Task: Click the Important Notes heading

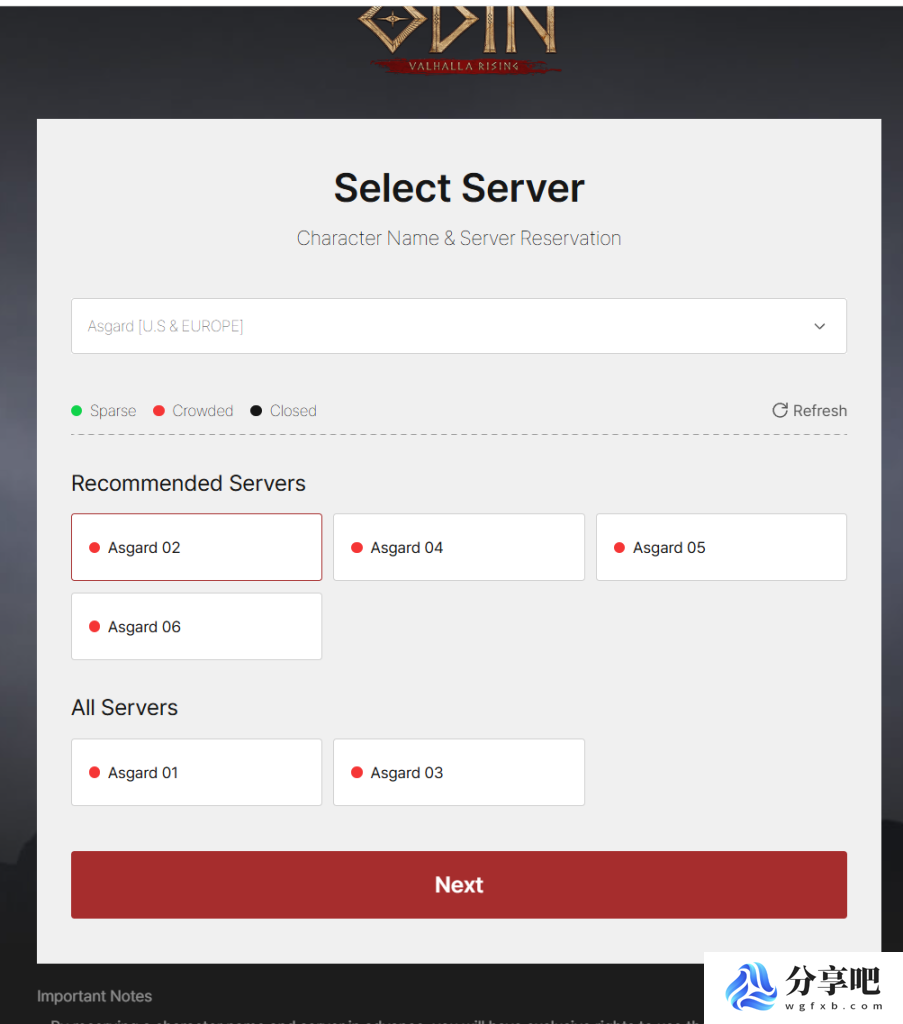Action: point(94,996)
